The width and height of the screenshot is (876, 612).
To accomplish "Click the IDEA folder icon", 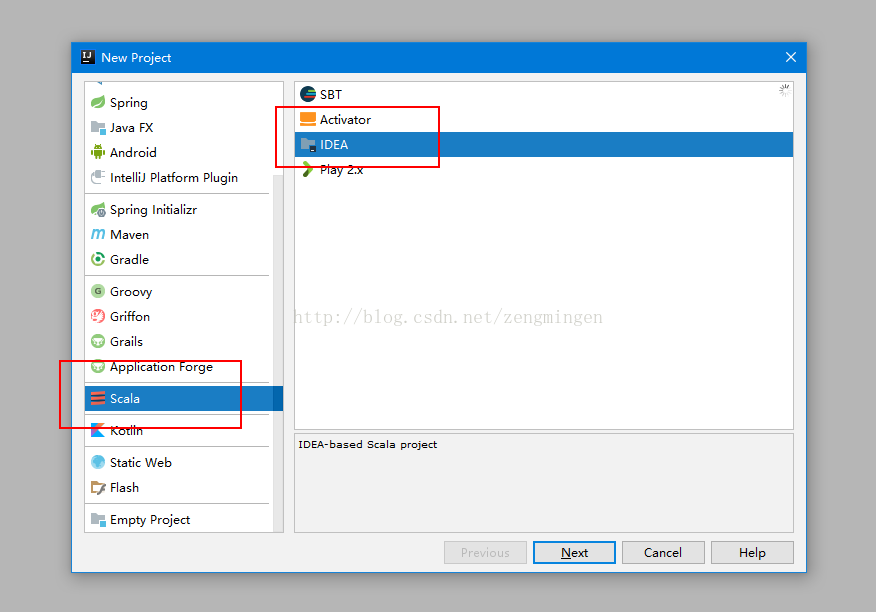I will click(x=308, y=144).
